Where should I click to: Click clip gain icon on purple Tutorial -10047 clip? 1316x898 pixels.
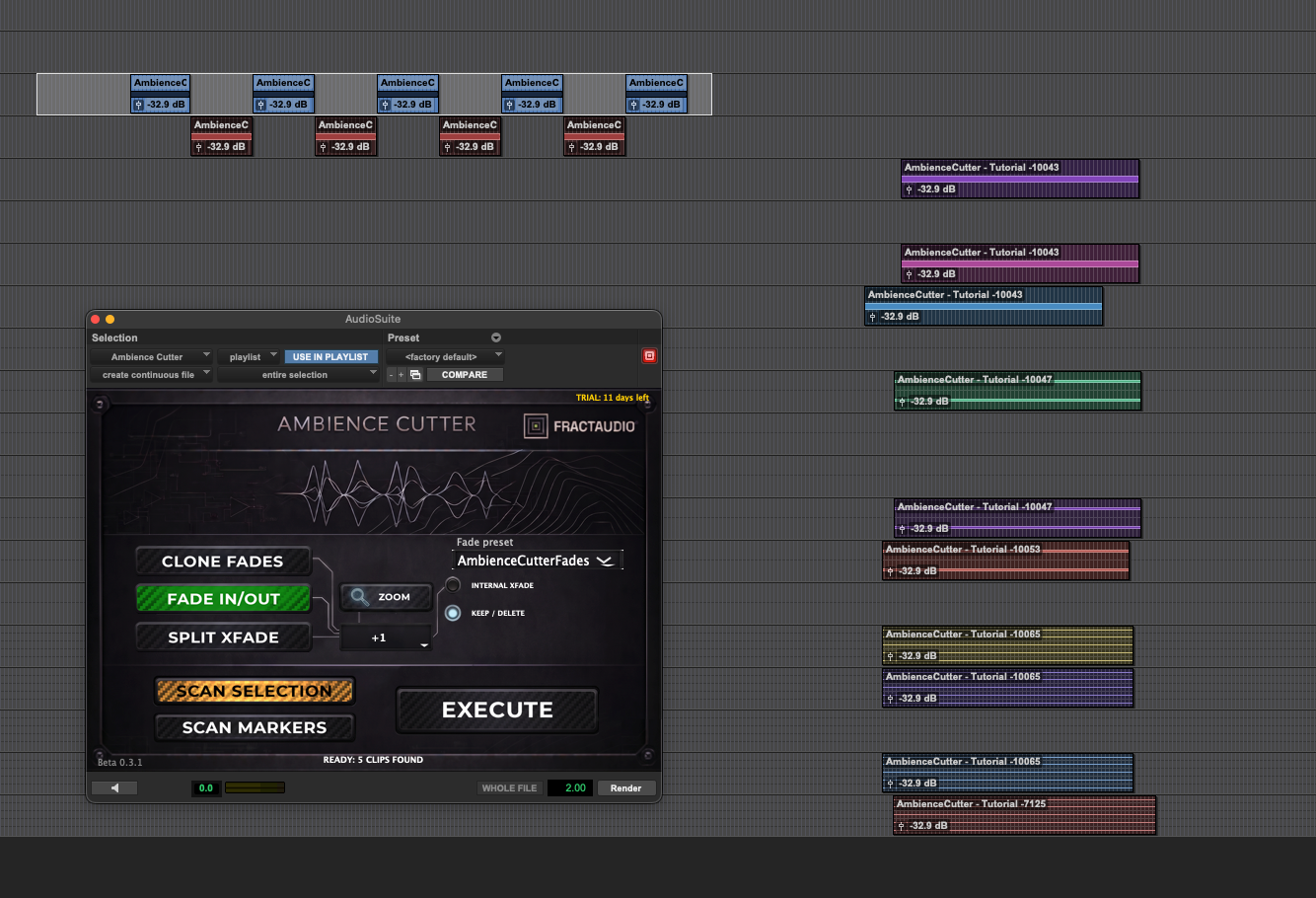902,529
